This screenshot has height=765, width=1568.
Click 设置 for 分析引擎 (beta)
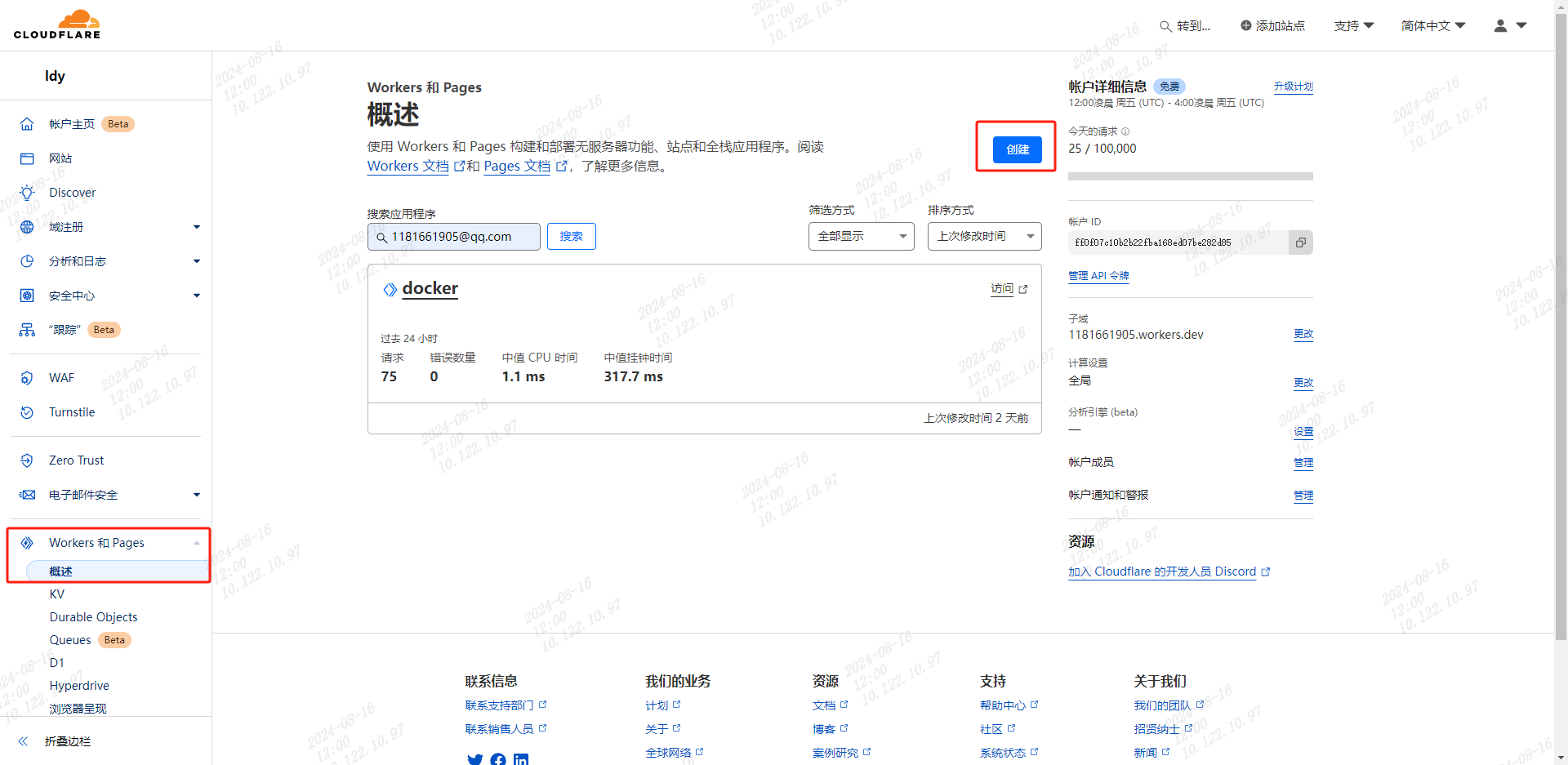tap(1303, 432)
